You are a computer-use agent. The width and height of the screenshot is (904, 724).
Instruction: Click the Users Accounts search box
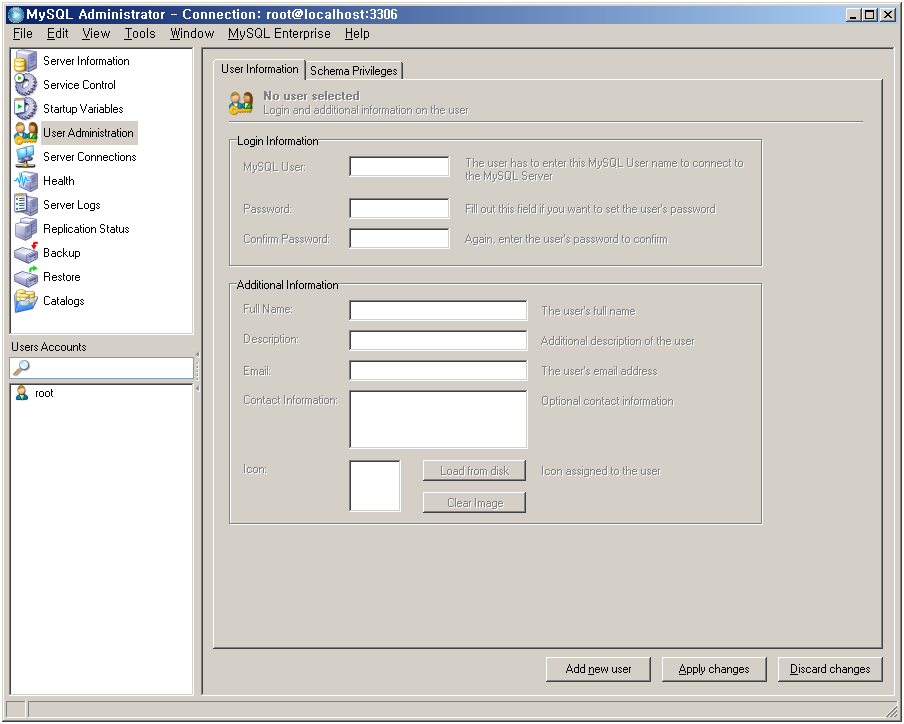pos(101,368)
